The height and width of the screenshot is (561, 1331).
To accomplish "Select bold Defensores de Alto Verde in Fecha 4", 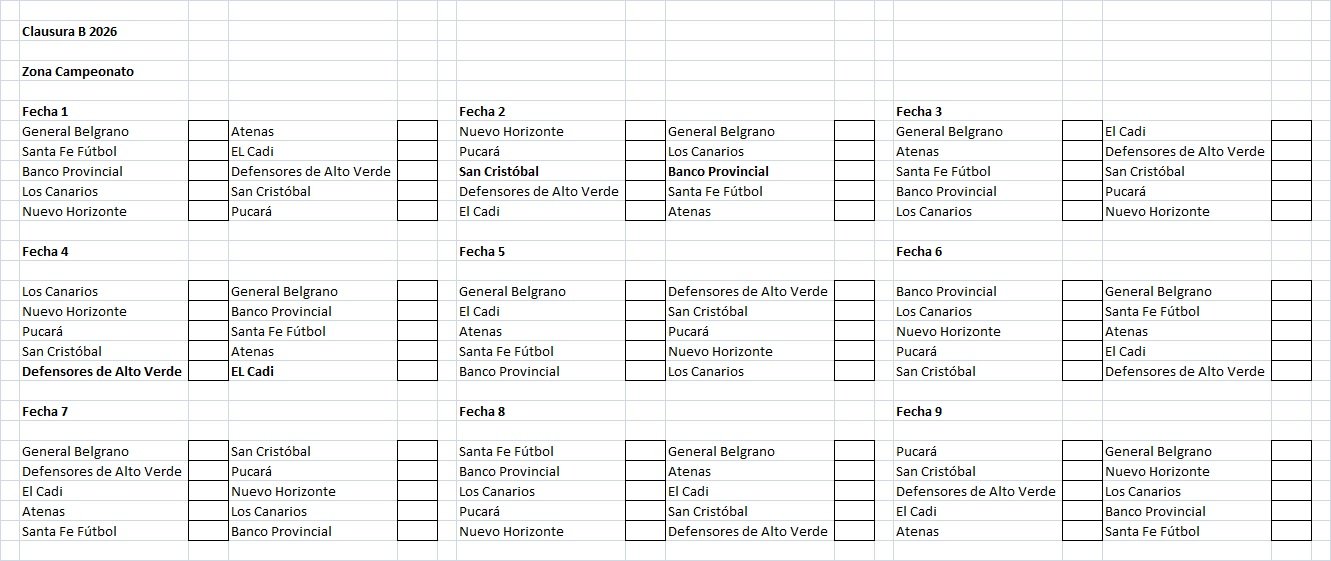I will (x=104, y=371).
